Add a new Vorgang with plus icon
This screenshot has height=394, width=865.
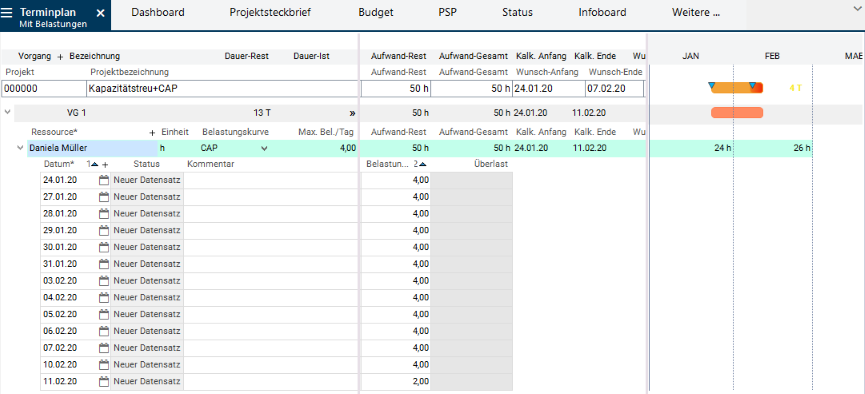[60, 57]
